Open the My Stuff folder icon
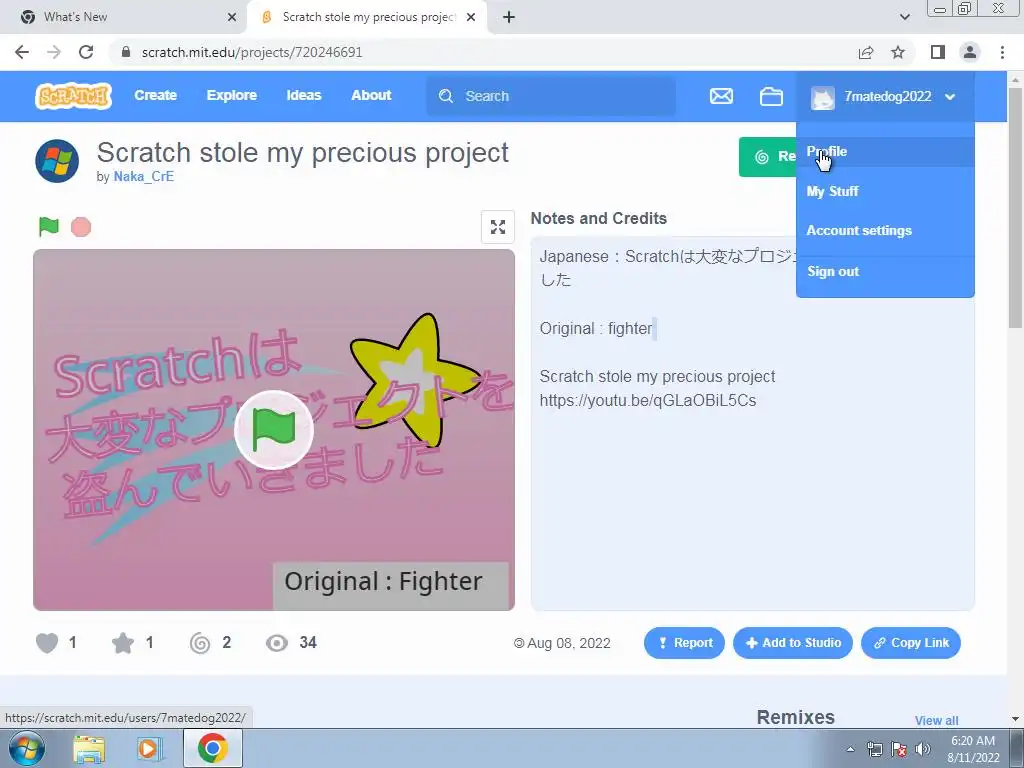Screen dimensions: 1024x768 point(771,96)
